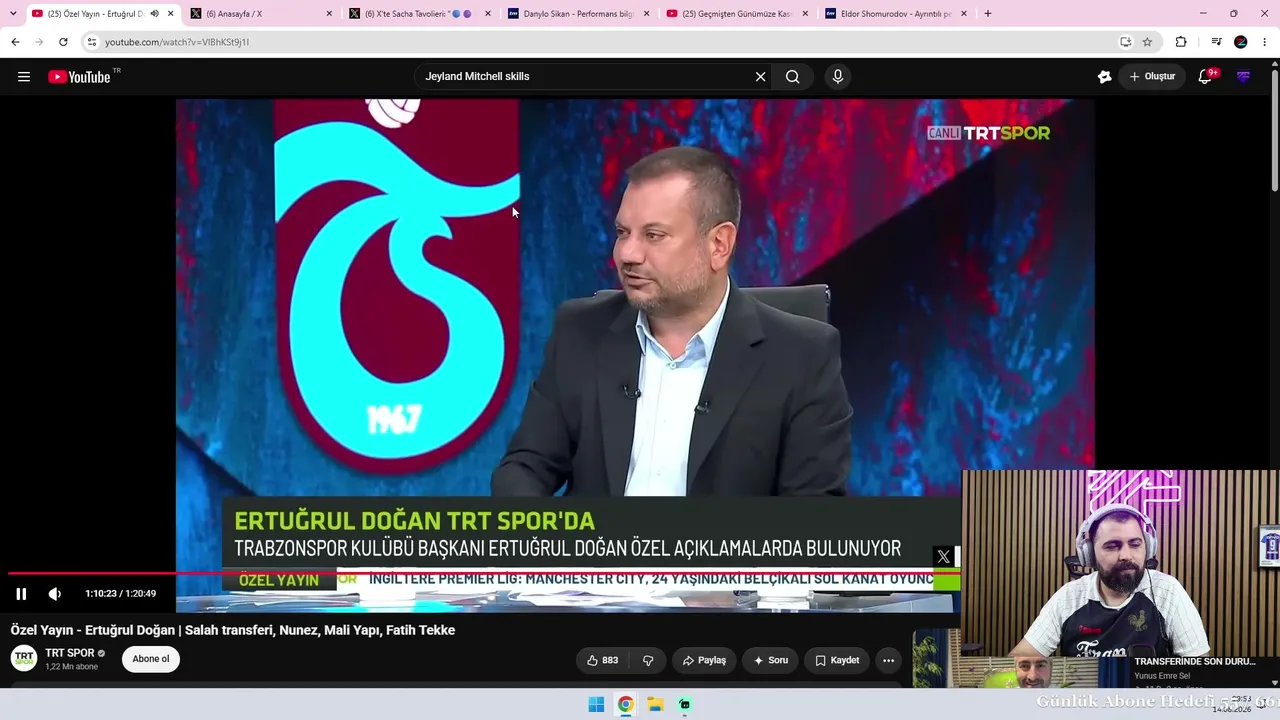This screenshot has height=720, width=1280.
Task: Open a new browser tab
Action: 988,14
